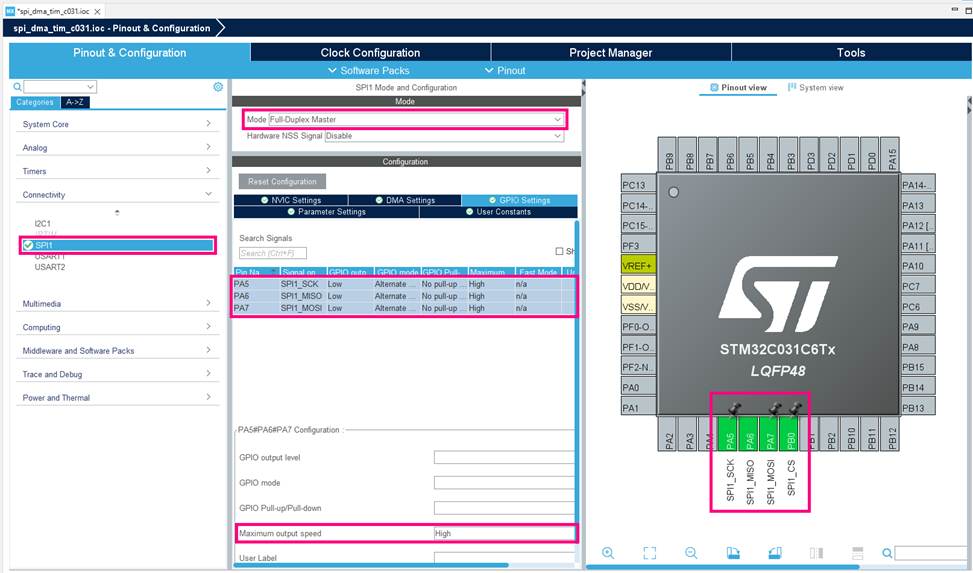Select green pin PA7 on chip
The image size is (973, 573).
[x=770, y=433]
